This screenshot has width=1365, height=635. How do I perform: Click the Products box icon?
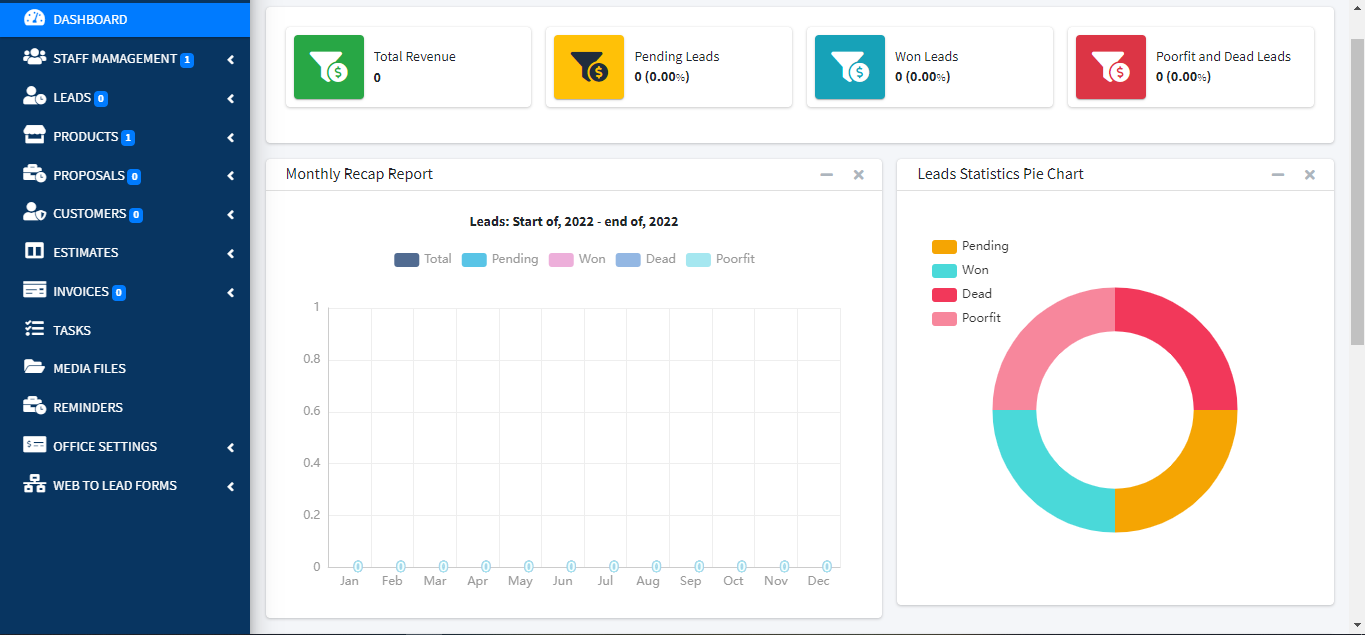point(31,135)
